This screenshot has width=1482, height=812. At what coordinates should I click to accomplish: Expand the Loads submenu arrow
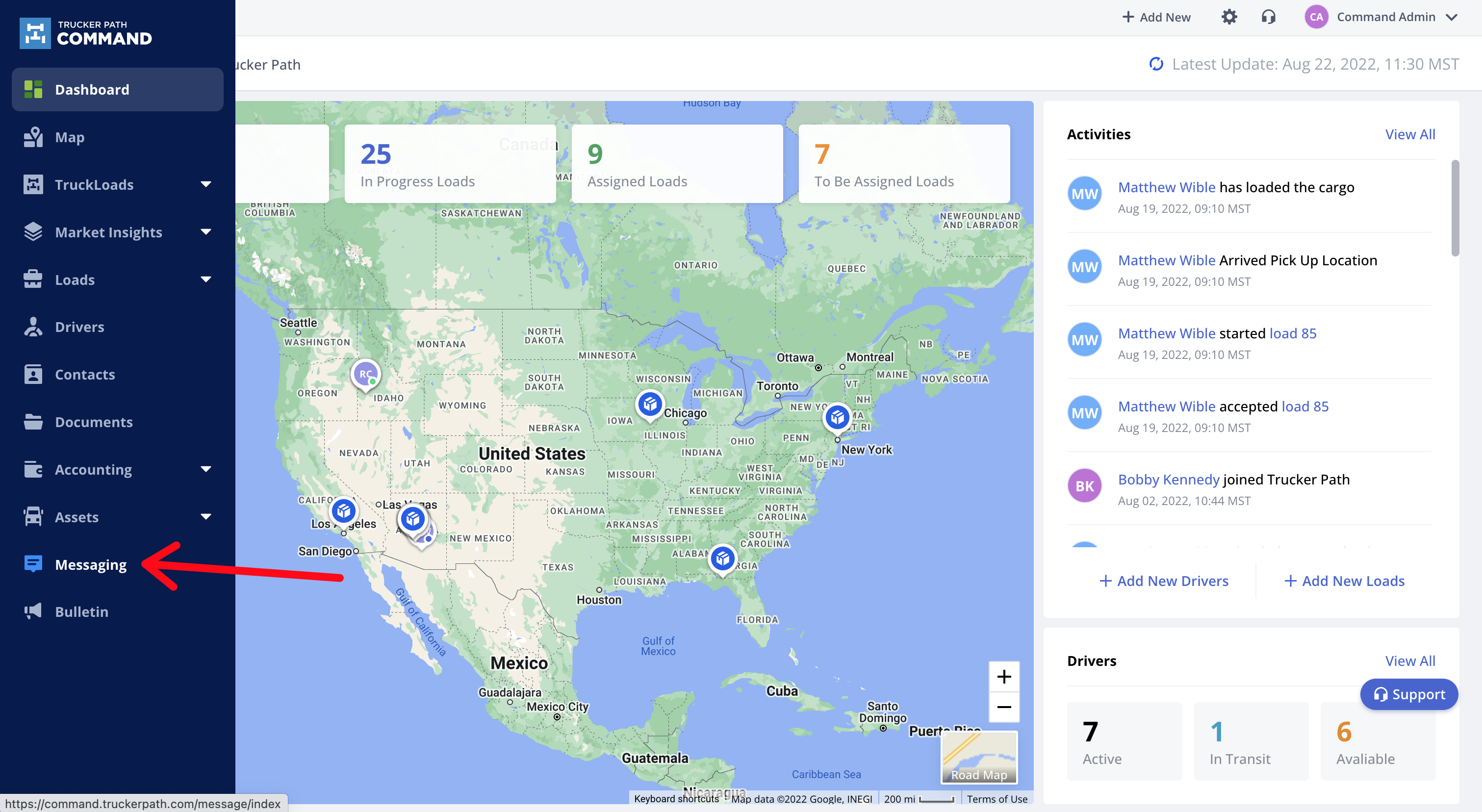click(x=206, y=279)
